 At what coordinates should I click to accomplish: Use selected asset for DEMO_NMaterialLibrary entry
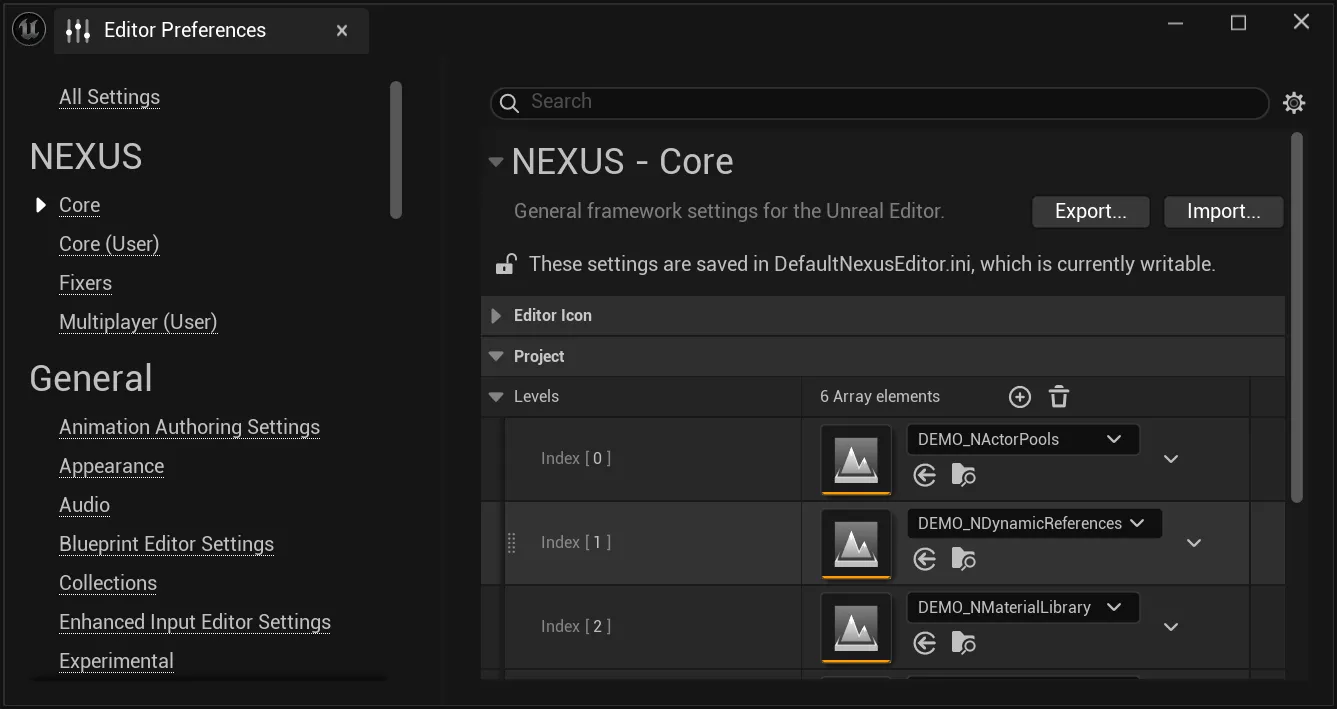[923, 643]
